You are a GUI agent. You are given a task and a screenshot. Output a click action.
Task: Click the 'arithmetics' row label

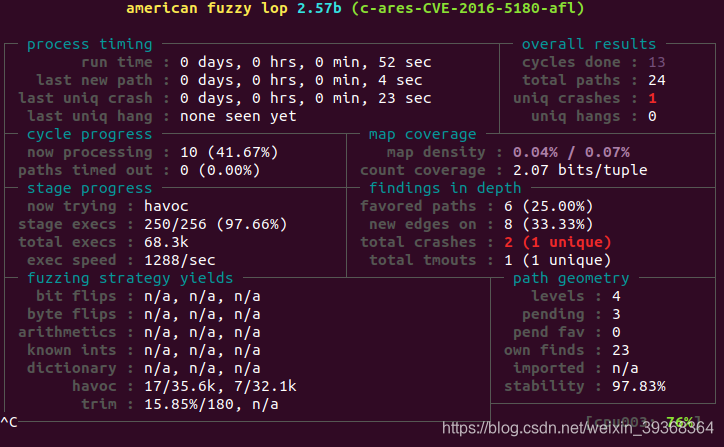pos(67,332)
